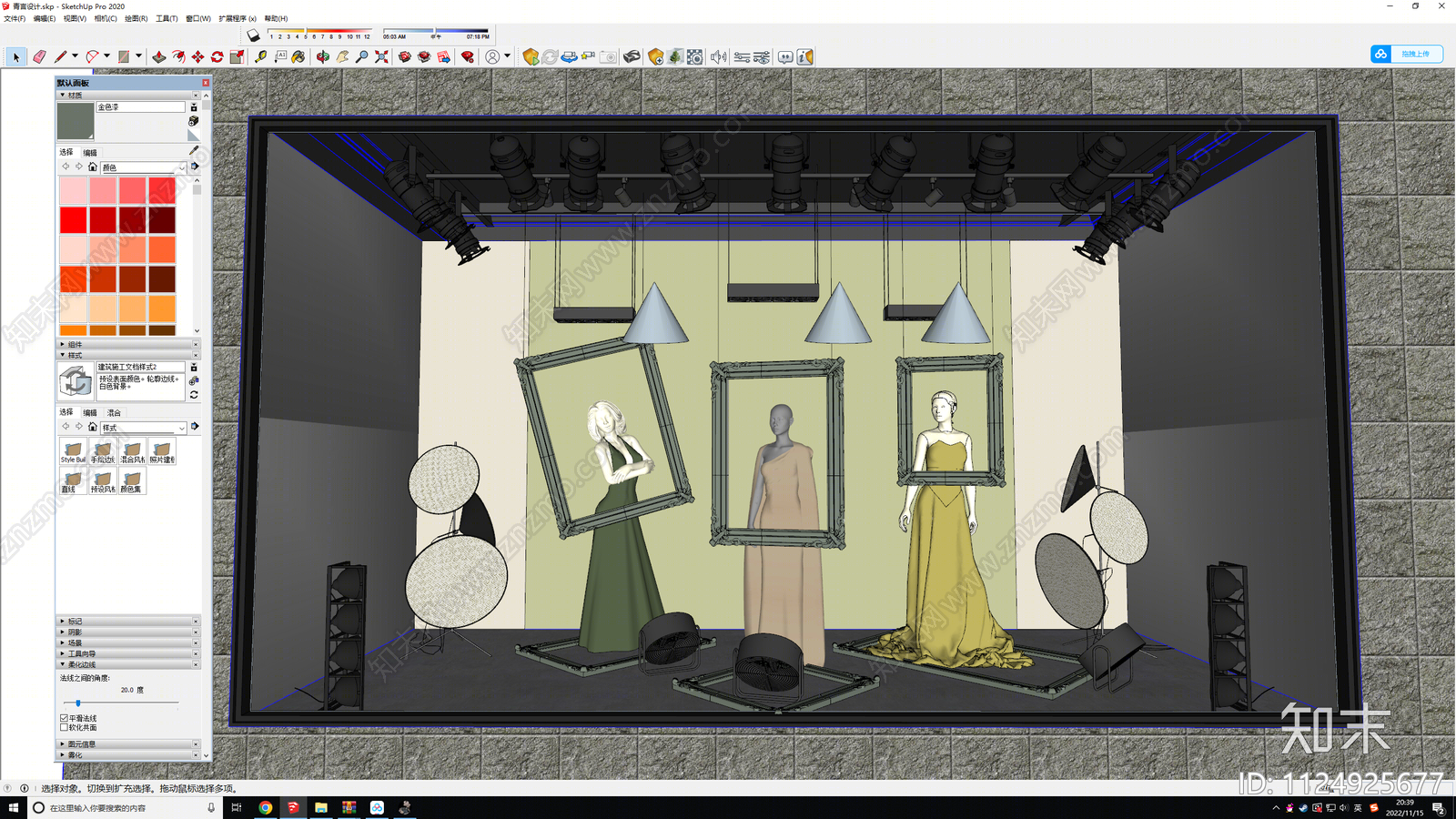The width and height of the screenshot is (1456, 819).
Task: Enable the 软化共面 checkbox
Action: click(x=64, y=727)
